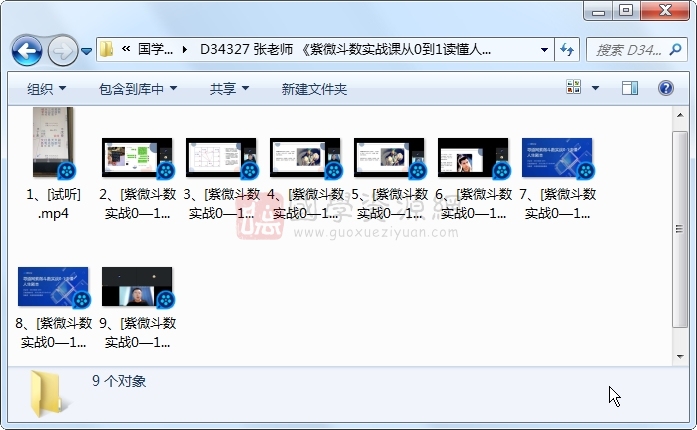Viewport: 697px width, 430px height.
Task: Click 新建文件夹 button
Action: click(314, 89)
